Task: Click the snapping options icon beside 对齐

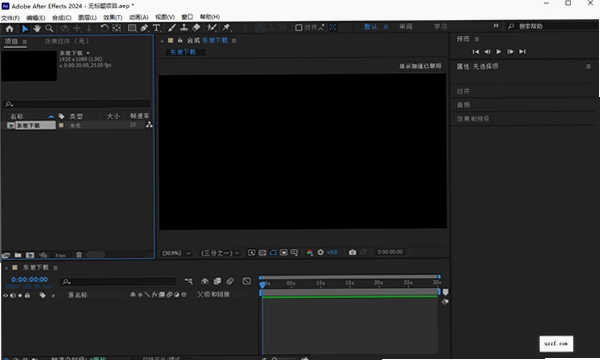Action: (x=321, y=27)
